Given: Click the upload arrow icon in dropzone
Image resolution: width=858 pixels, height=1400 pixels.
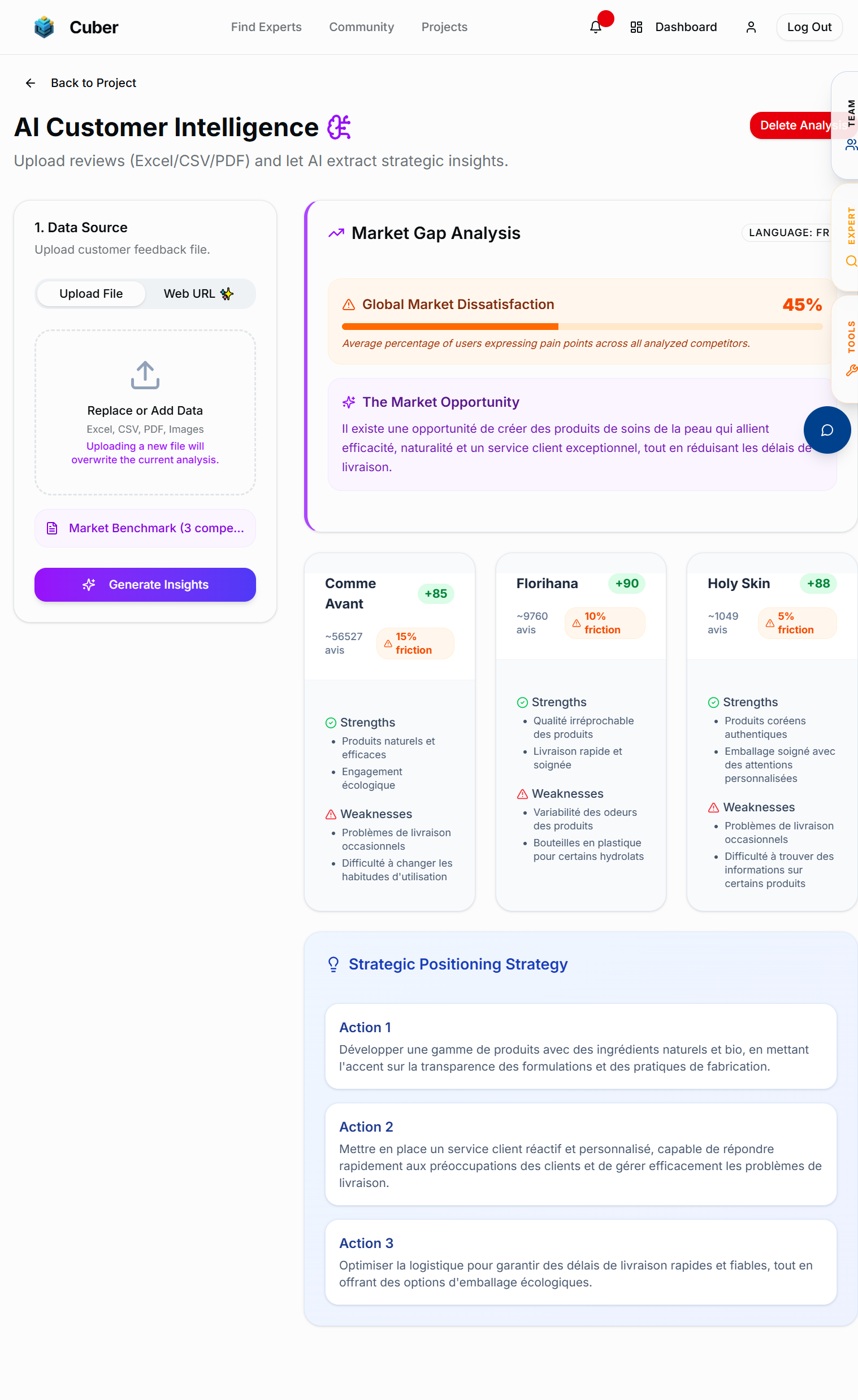Looking at the screenshot, I should (145, 375).
